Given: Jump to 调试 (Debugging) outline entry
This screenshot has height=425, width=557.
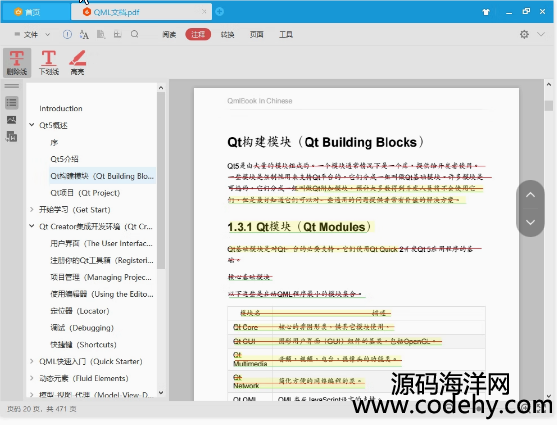Looking at the screenshot, I should point(82,328).
